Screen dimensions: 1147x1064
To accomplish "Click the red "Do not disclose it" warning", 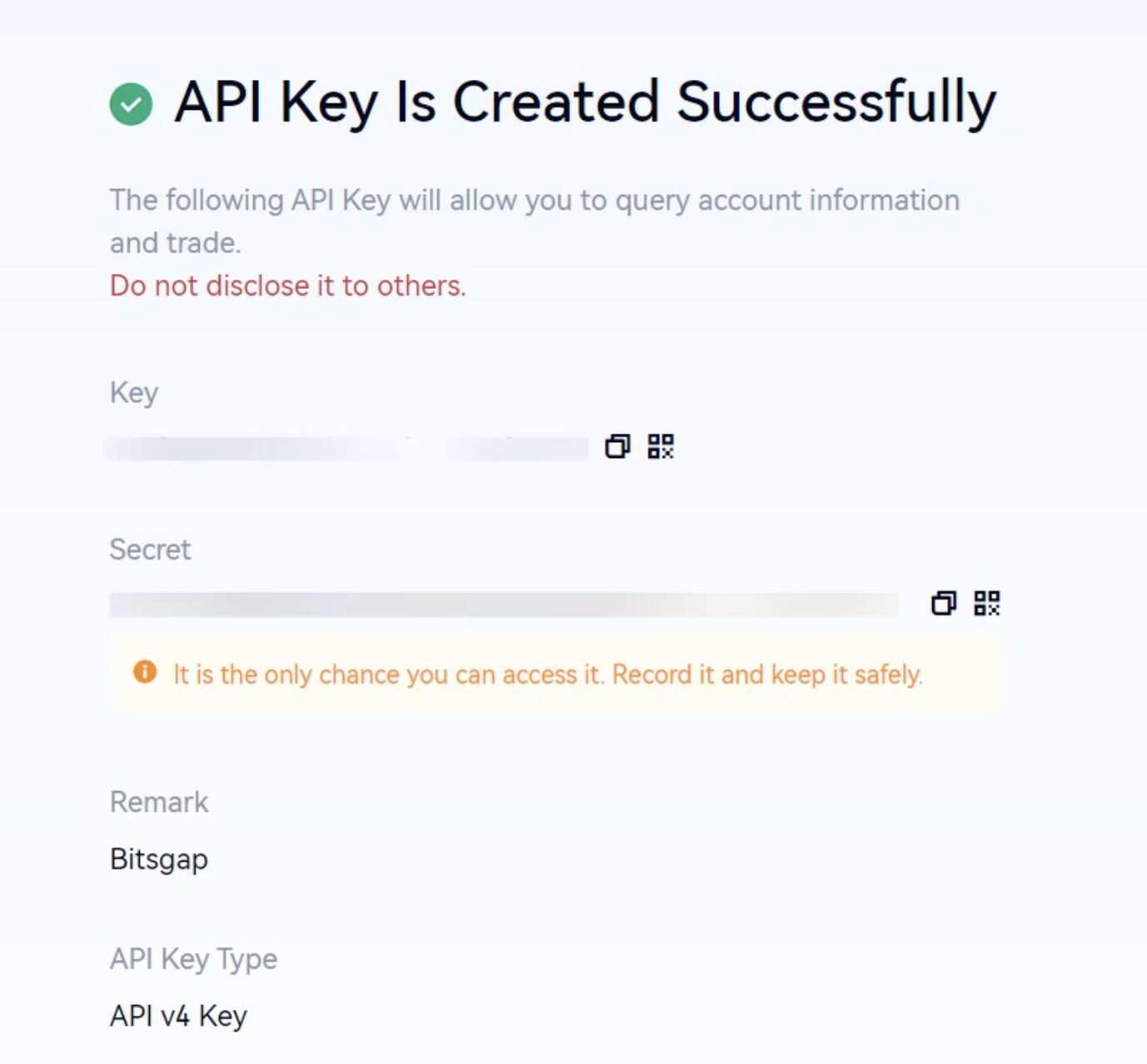I will [287, 286].
